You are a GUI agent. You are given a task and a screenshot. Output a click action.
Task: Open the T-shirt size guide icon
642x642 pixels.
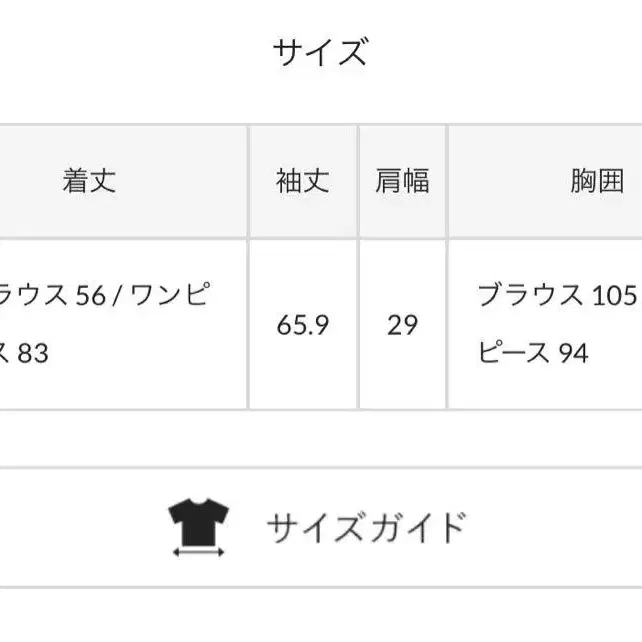coord(199,527)
